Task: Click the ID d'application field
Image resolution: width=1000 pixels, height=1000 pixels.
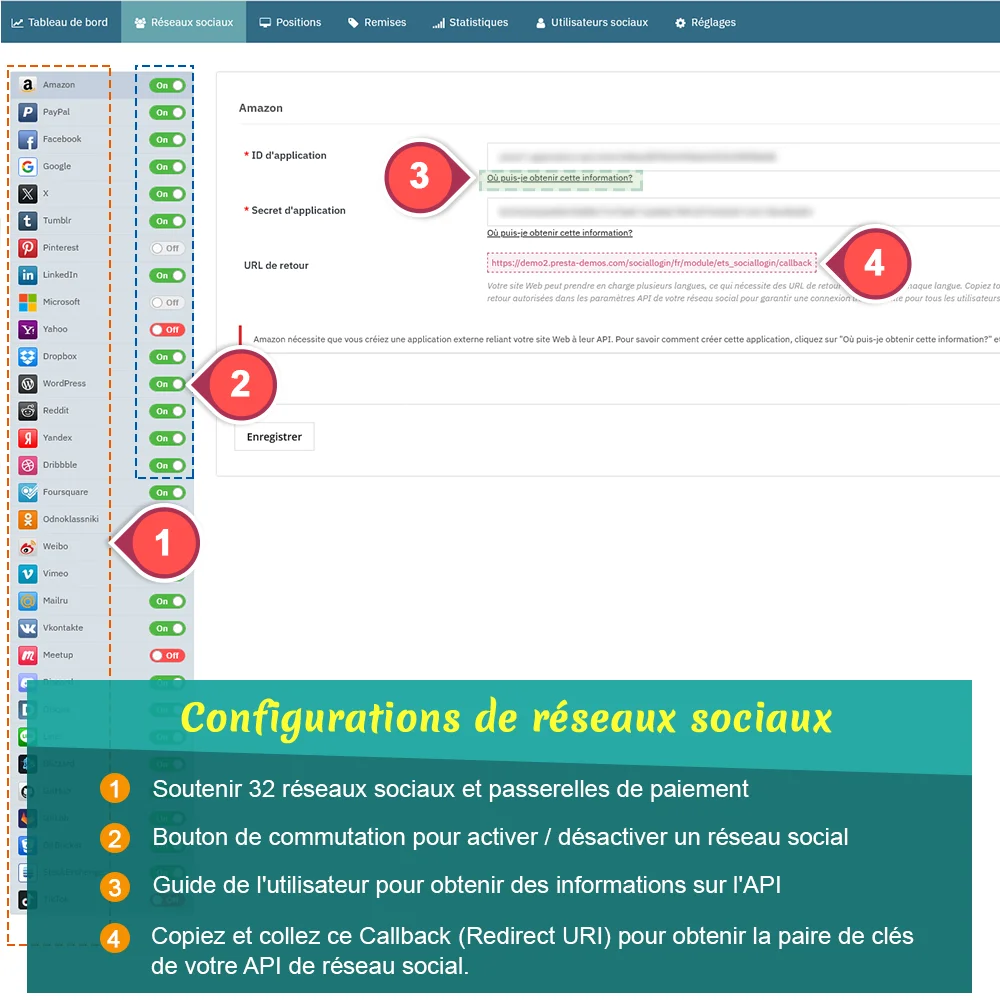Action: tap(743, 157)
